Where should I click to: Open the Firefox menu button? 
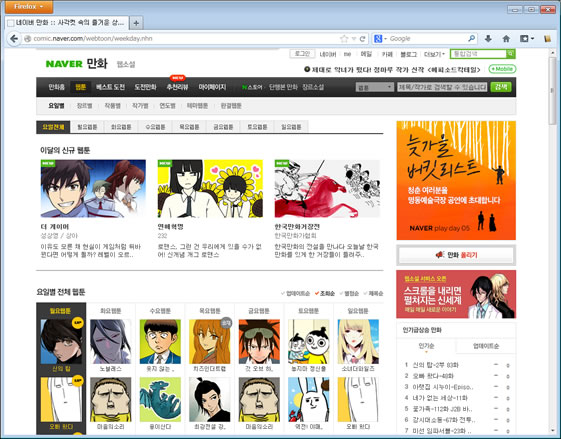[29, 6]
